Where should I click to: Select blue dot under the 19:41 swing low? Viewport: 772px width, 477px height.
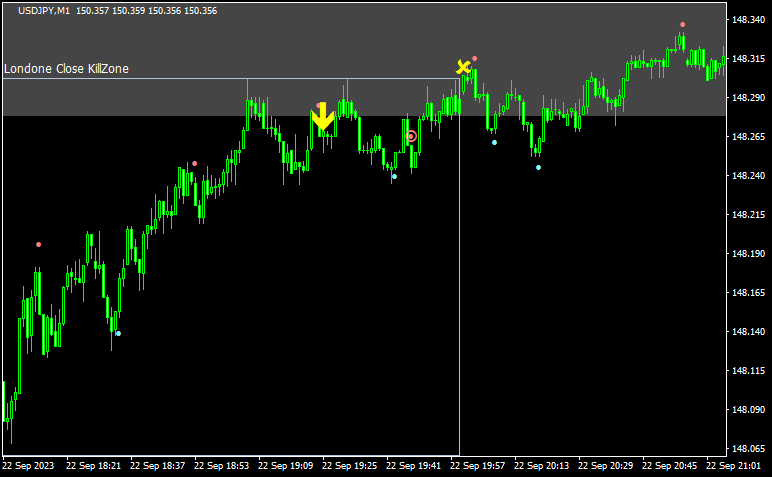394,177
